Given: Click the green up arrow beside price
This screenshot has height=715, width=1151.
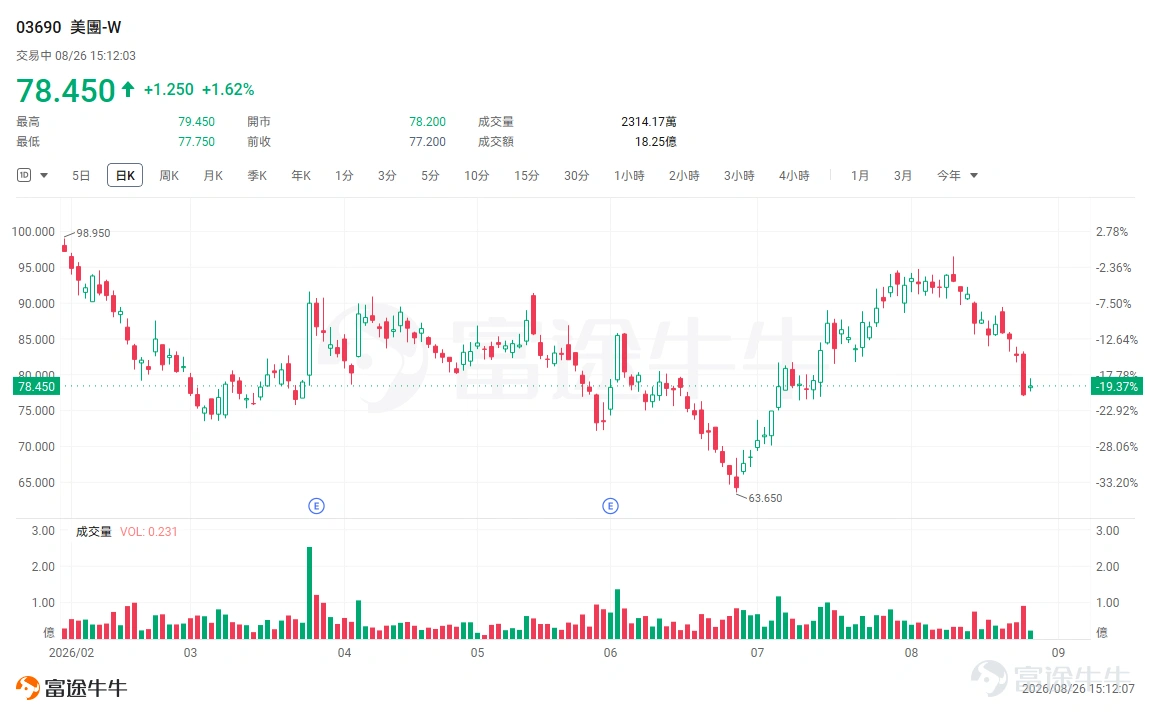Looking at the screenshot, I should click(x=128, y=90).
